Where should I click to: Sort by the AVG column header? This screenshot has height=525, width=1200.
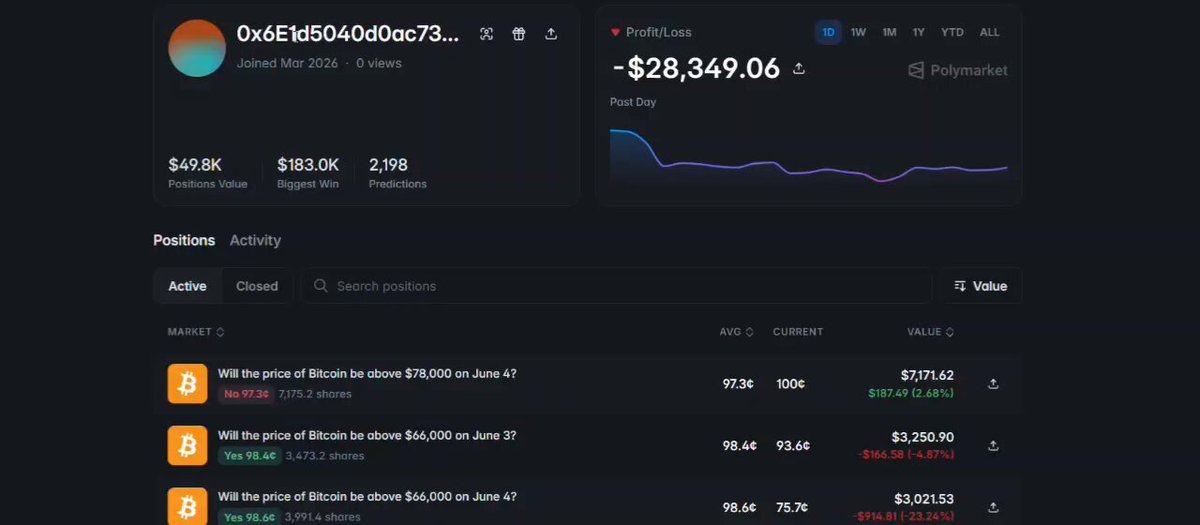pyautogui.click(x=736, y=332)
